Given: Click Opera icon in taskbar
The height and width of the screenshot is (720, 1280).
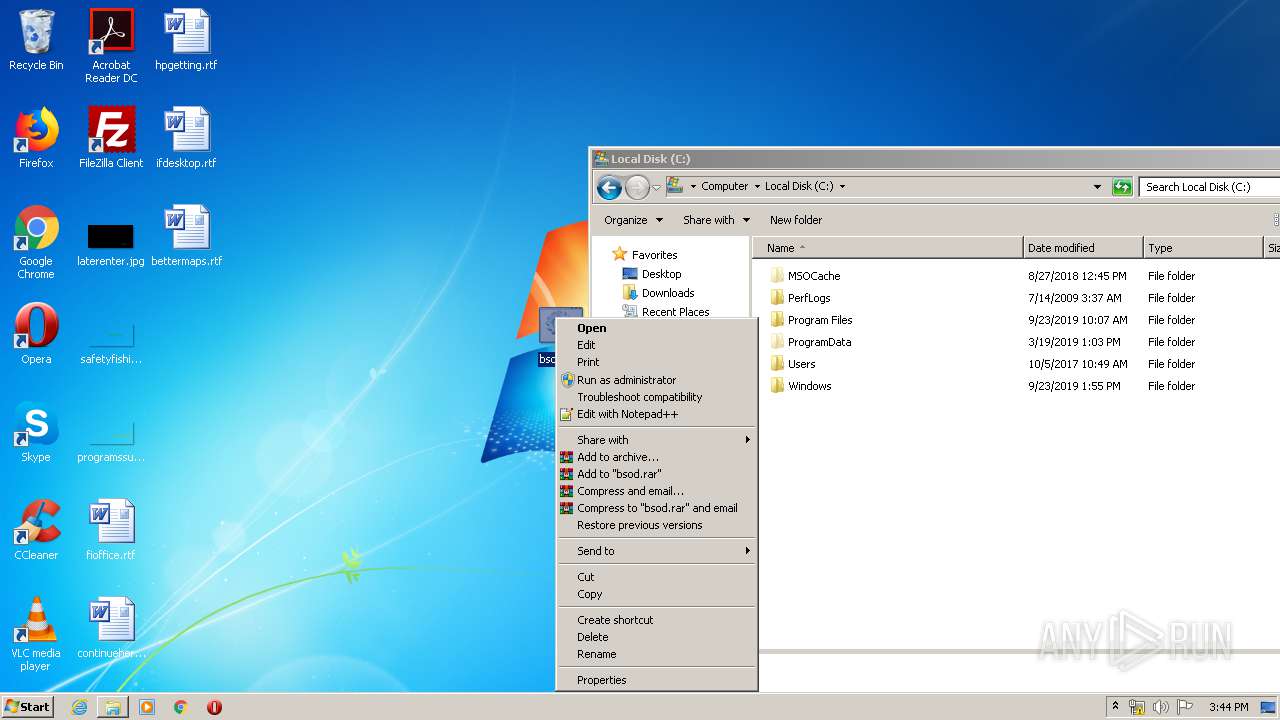Looking at the screenshot, I should coord(214,707).
